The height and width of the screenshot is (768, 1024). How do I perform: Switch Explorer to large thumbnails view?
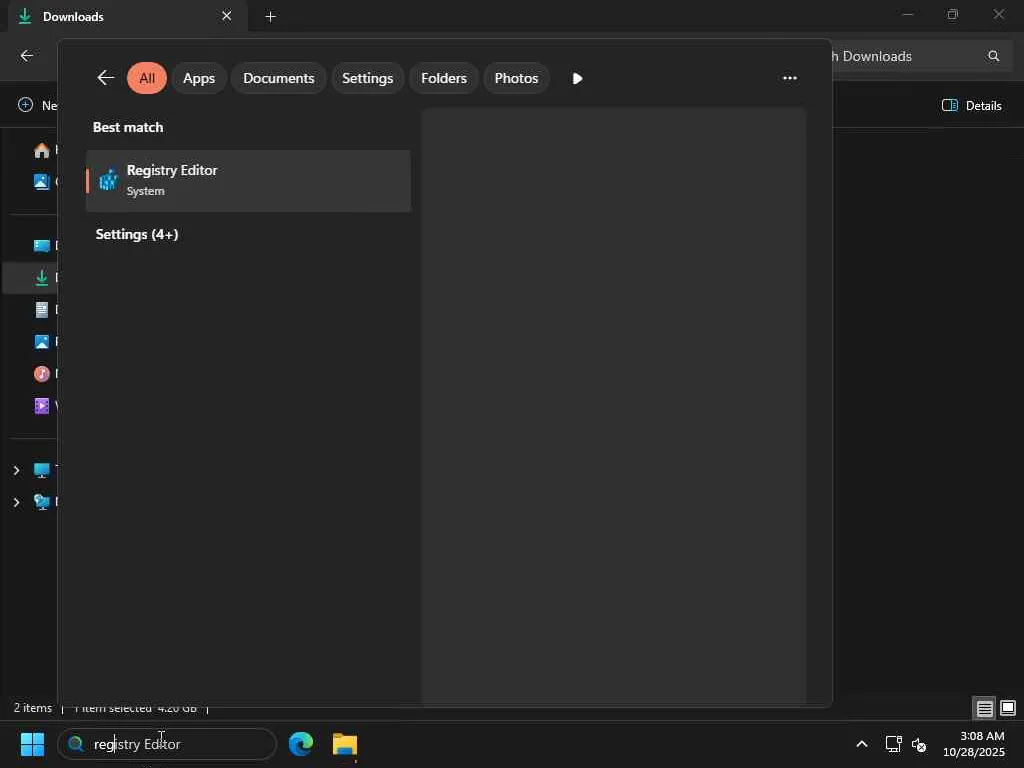tap(1008, 708)
